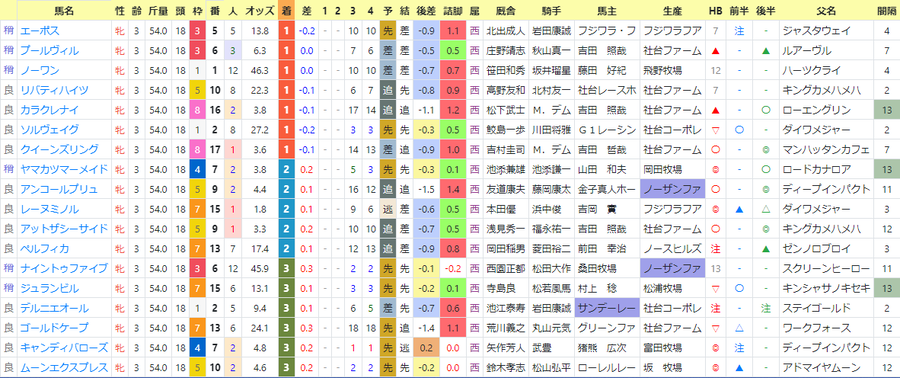Open the ムーンエクスプレス horse link

pos(64,368)
